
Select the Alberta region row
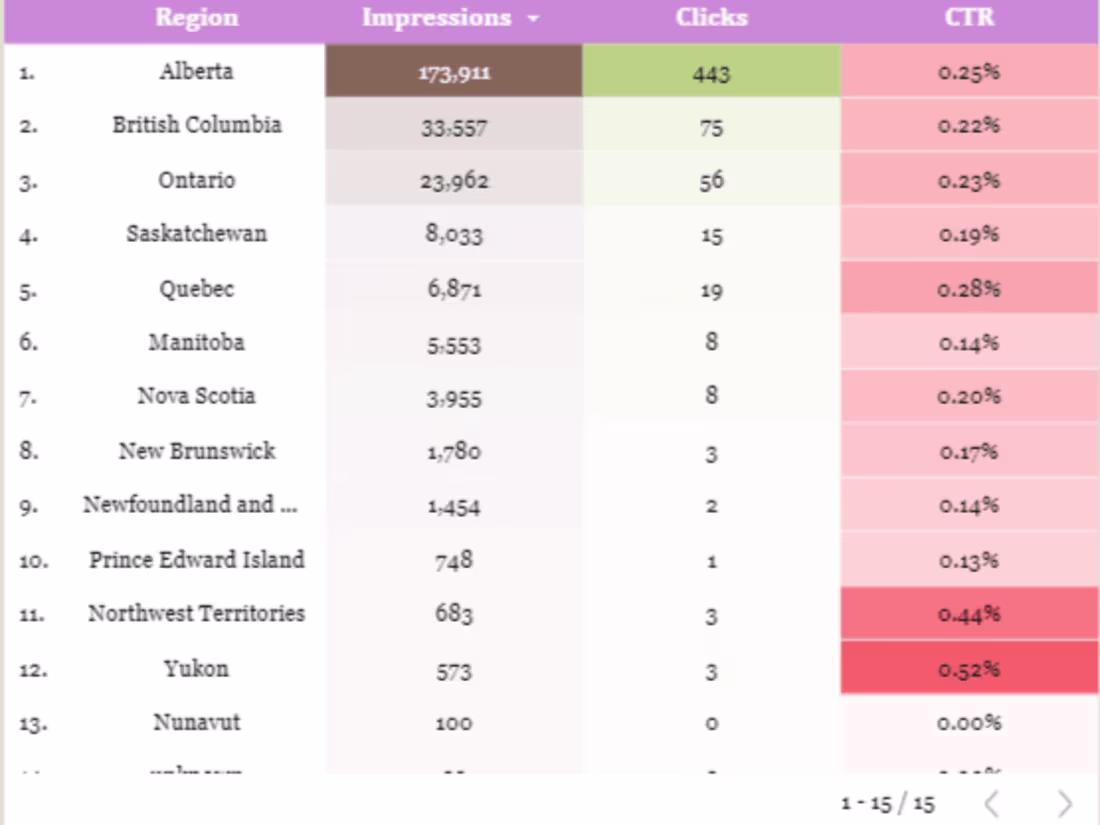[x=196, y=71]
